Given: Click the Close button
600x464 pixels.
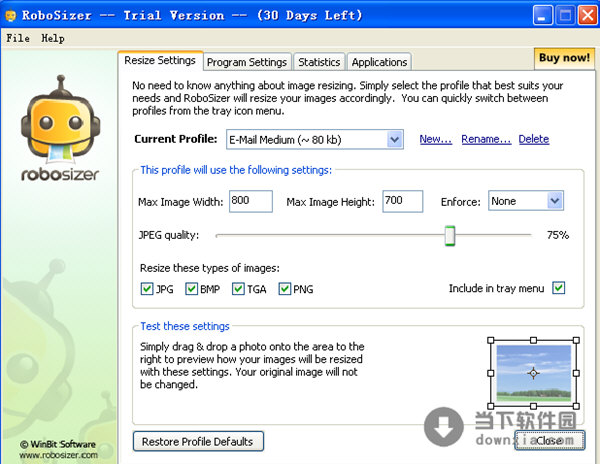Looking at the screenshot, I should (x=549, y=441).
